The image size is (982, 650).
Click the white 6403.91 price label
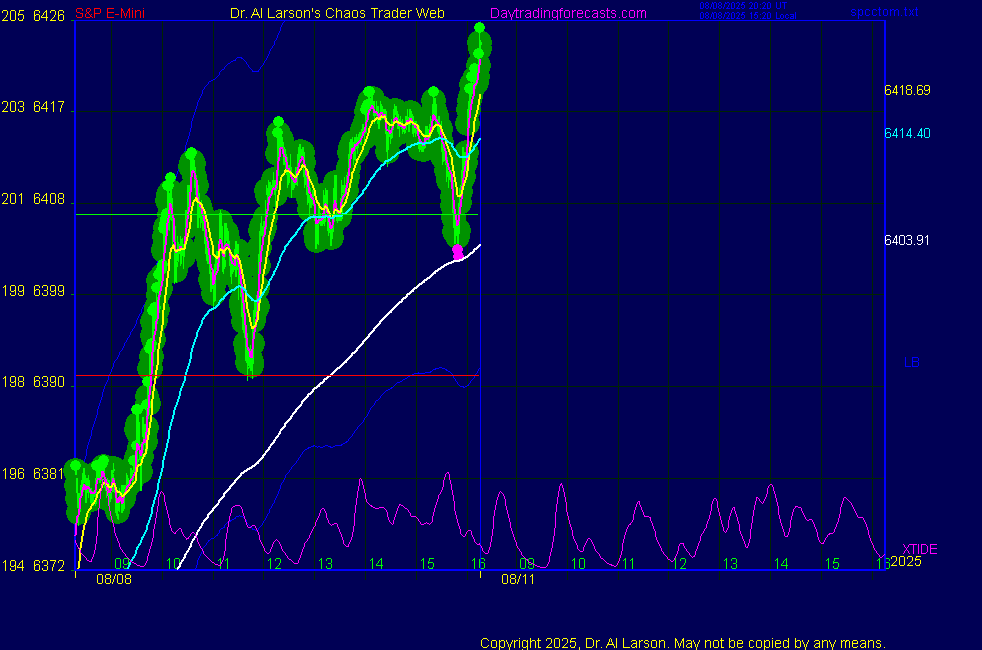pyautogui.click(x=907, y=239)
